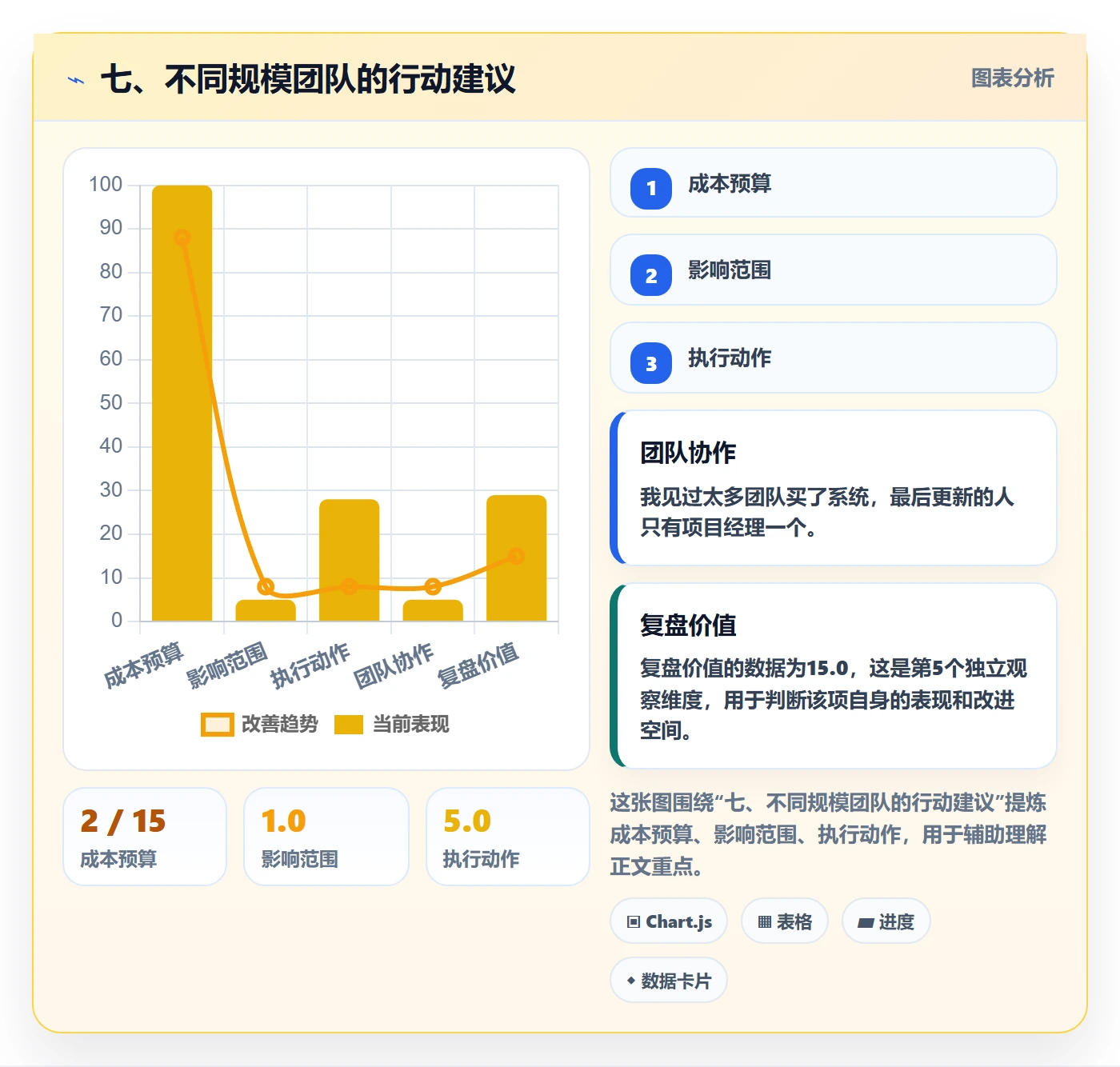This screenshot has width=1120, height=1067.
Task: Toggle the 当前表现 legend swatch
Action: pos(349,724)
